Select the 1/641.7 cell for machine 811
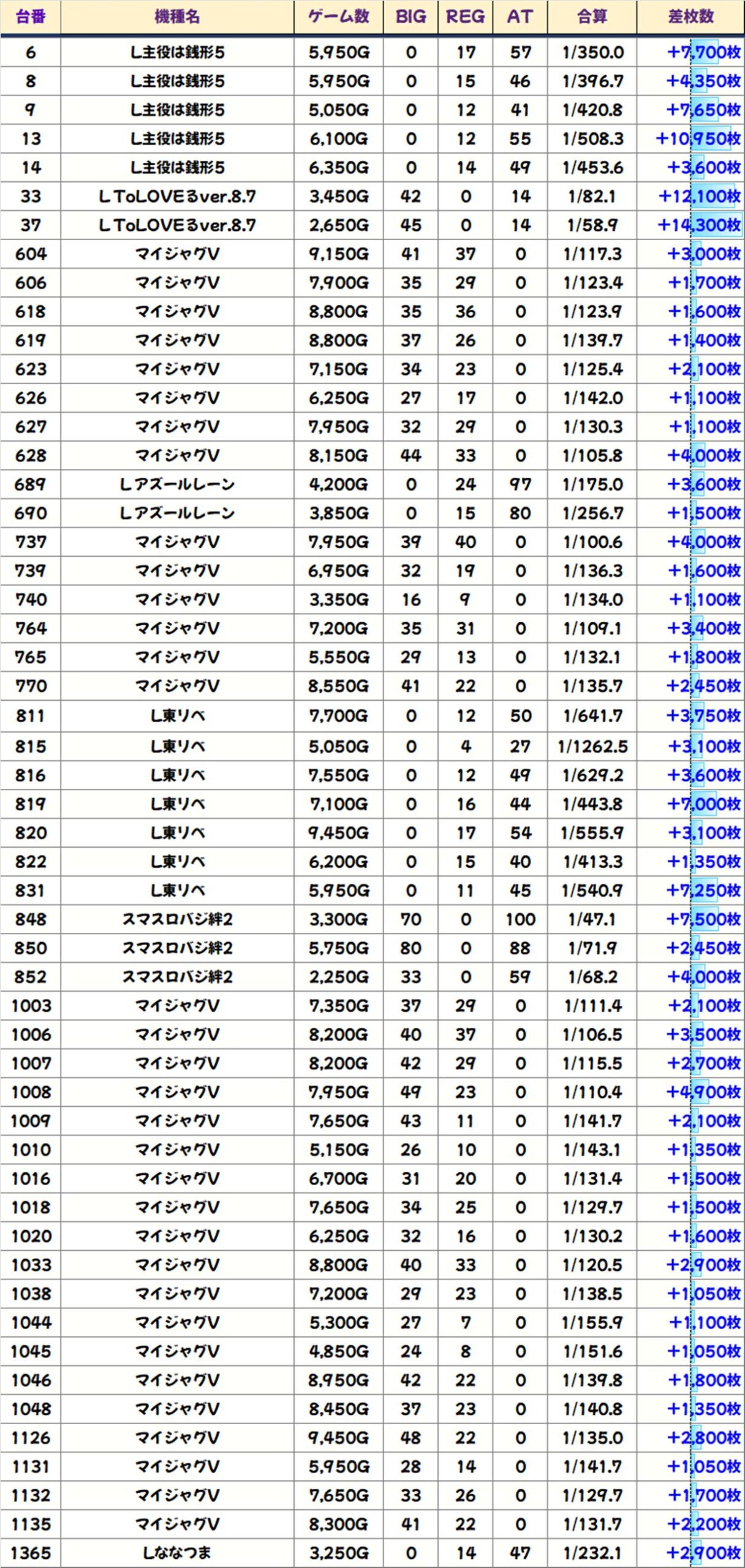 pos(592,716)
